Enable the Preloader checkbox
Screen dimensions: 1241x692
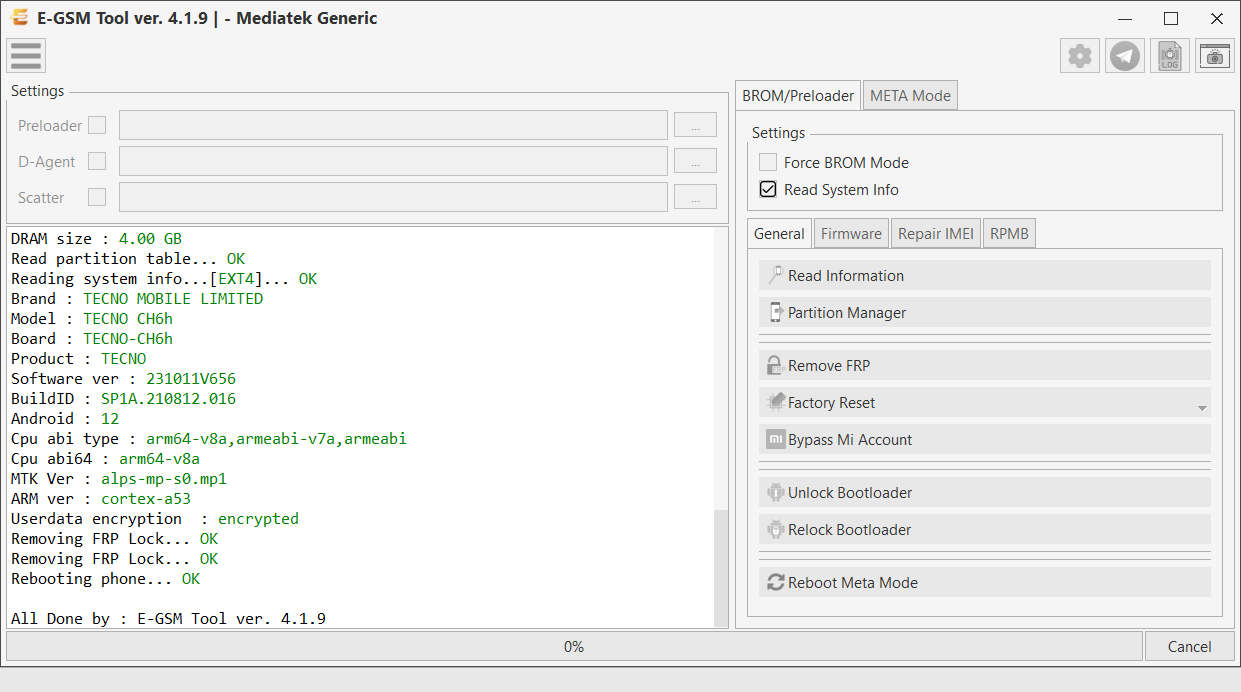pos(97,125)
